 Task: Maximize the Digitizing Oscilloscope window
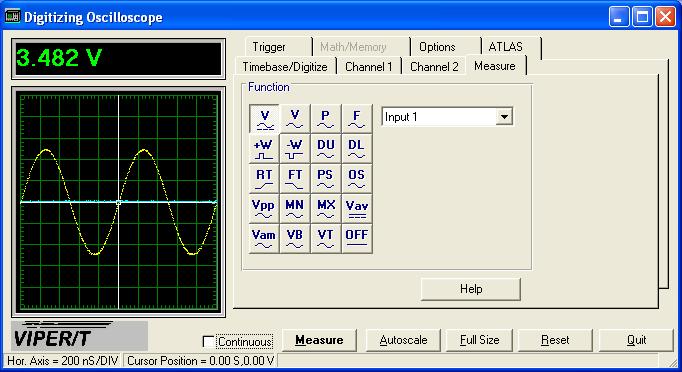pyautogui.click(x=642, y=17)
